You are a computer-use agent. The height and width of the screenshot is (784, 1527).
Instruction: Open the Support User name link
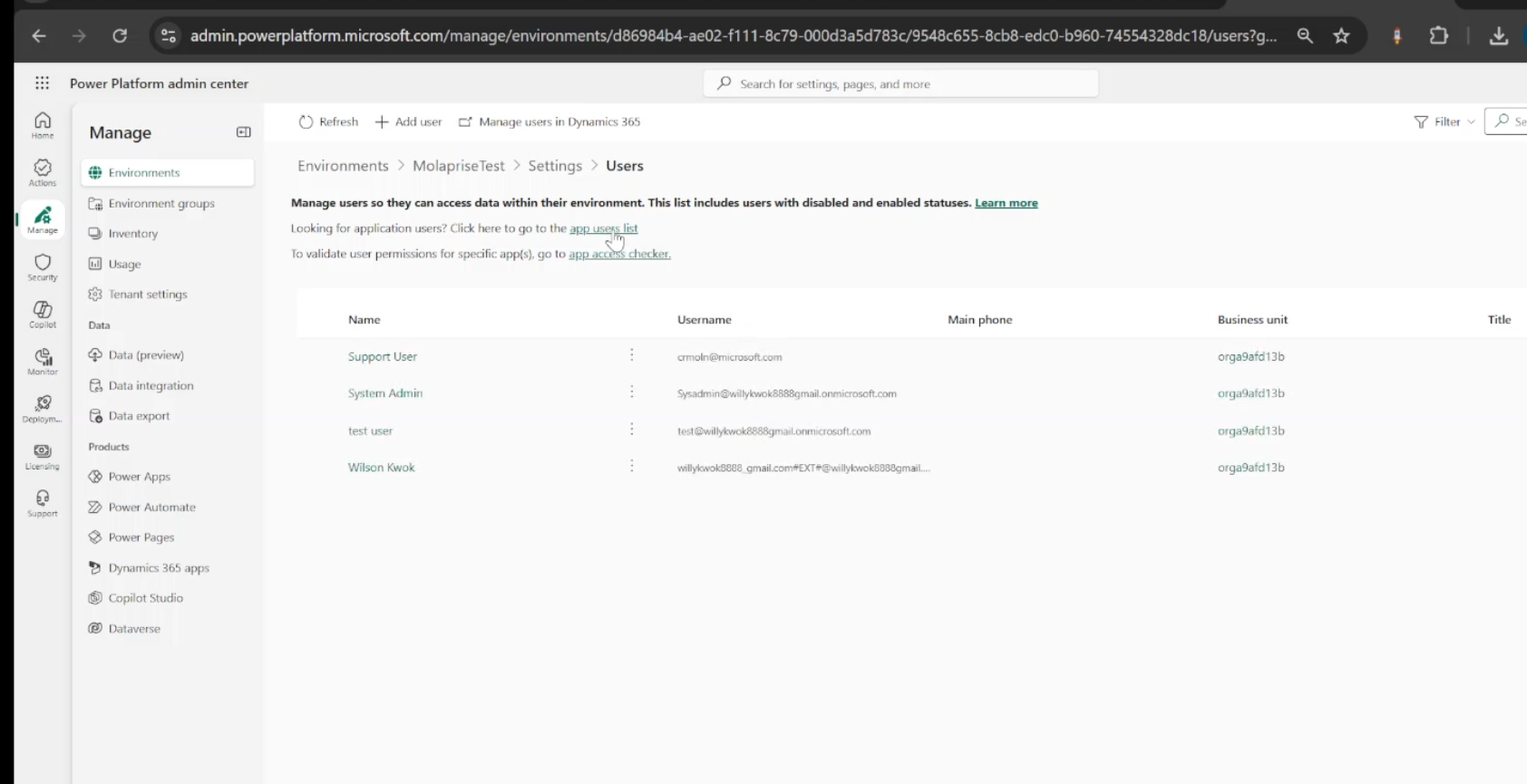(x=383, y=356)
